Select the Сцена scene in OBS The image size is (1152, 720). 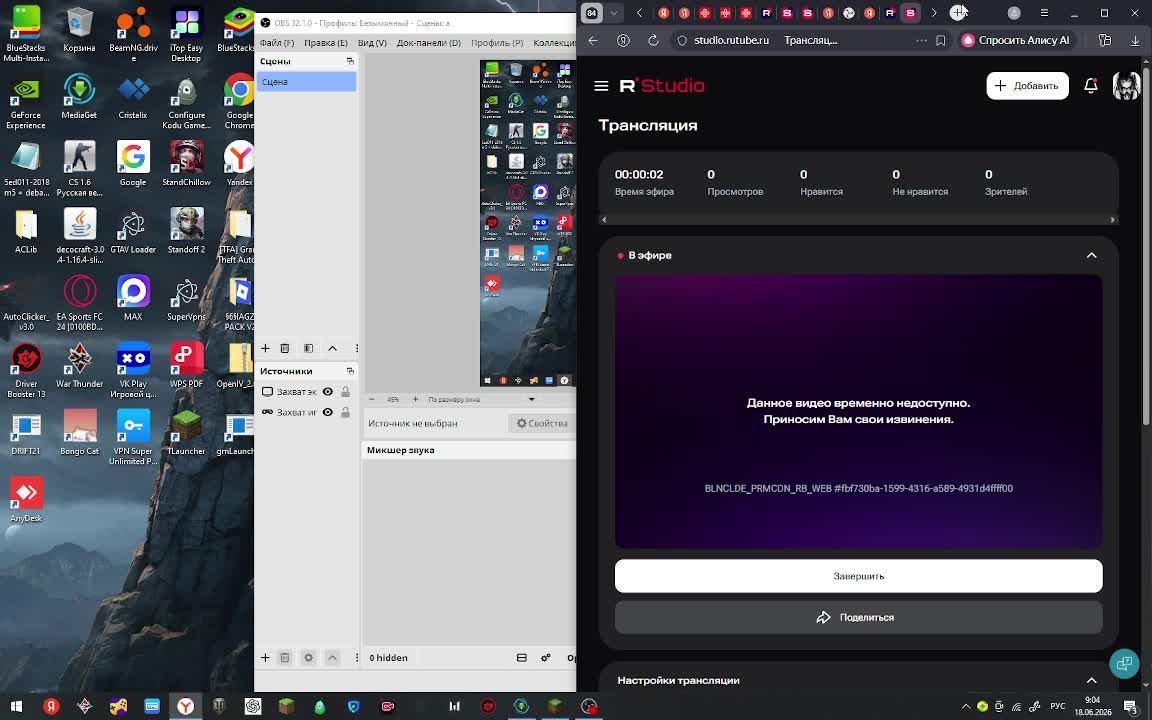306,82
